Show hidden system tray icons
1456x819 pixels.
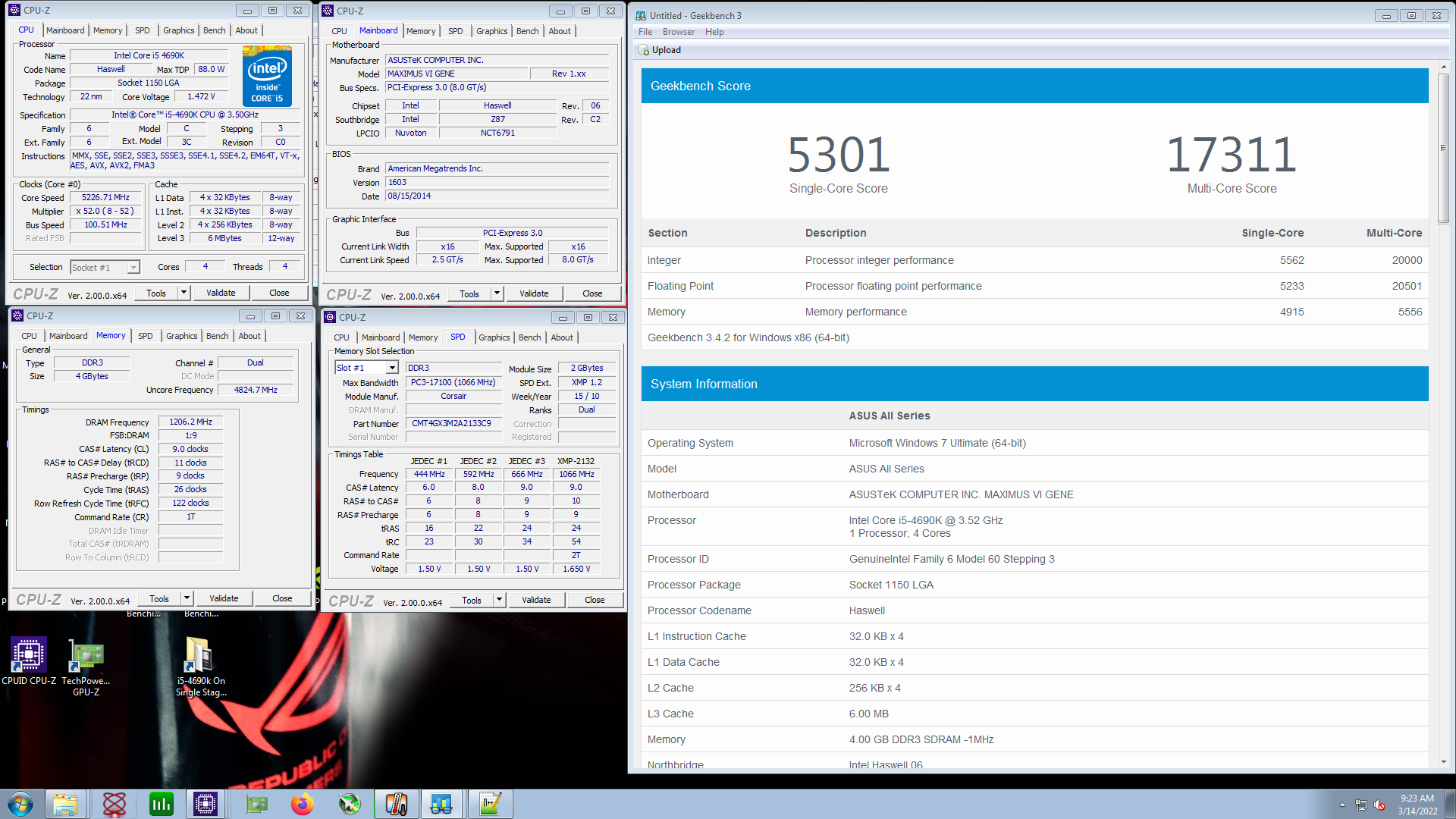[1342, 805]
